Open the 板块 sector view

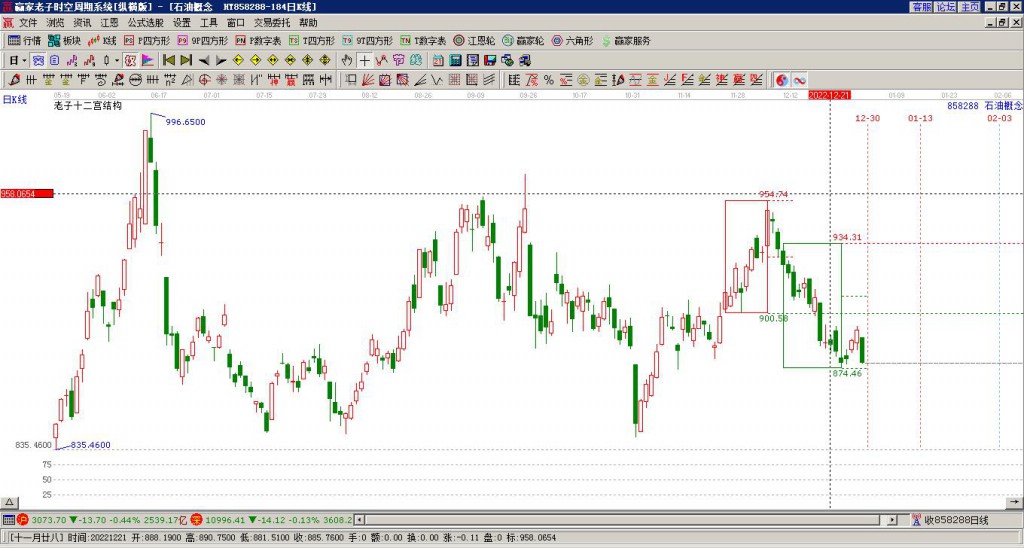(64, 40)
